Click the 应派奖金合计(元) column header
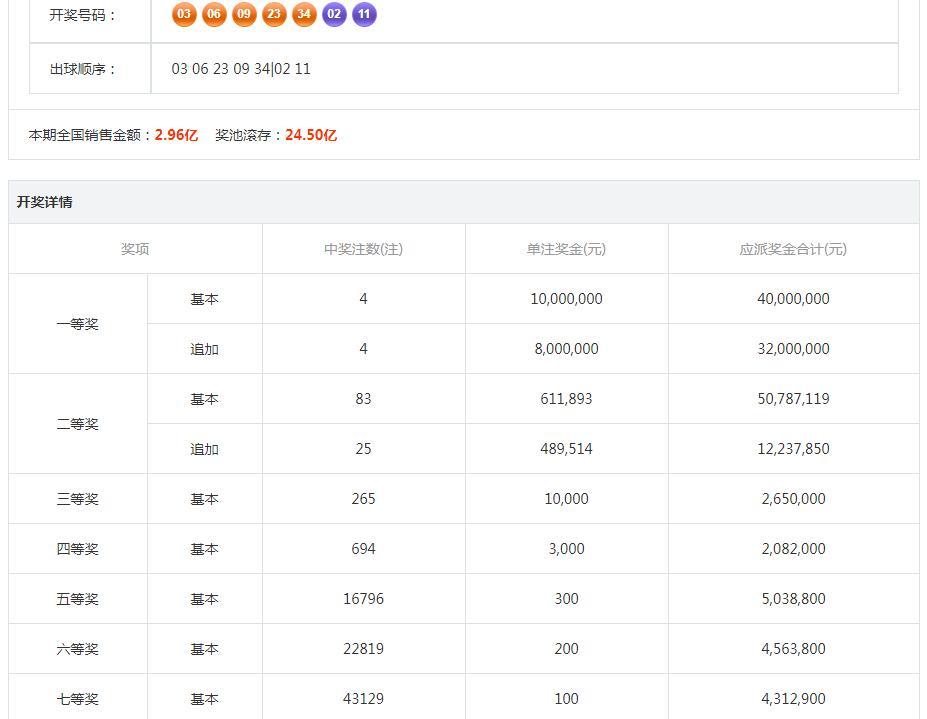 (x=793, y=249)
